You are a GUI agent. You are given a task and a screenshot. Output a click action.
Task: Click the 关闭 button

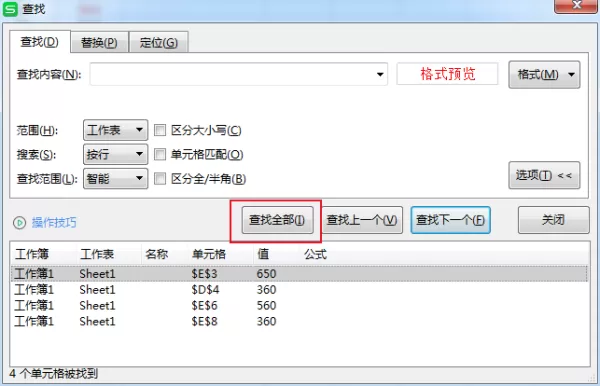point(553,220)
